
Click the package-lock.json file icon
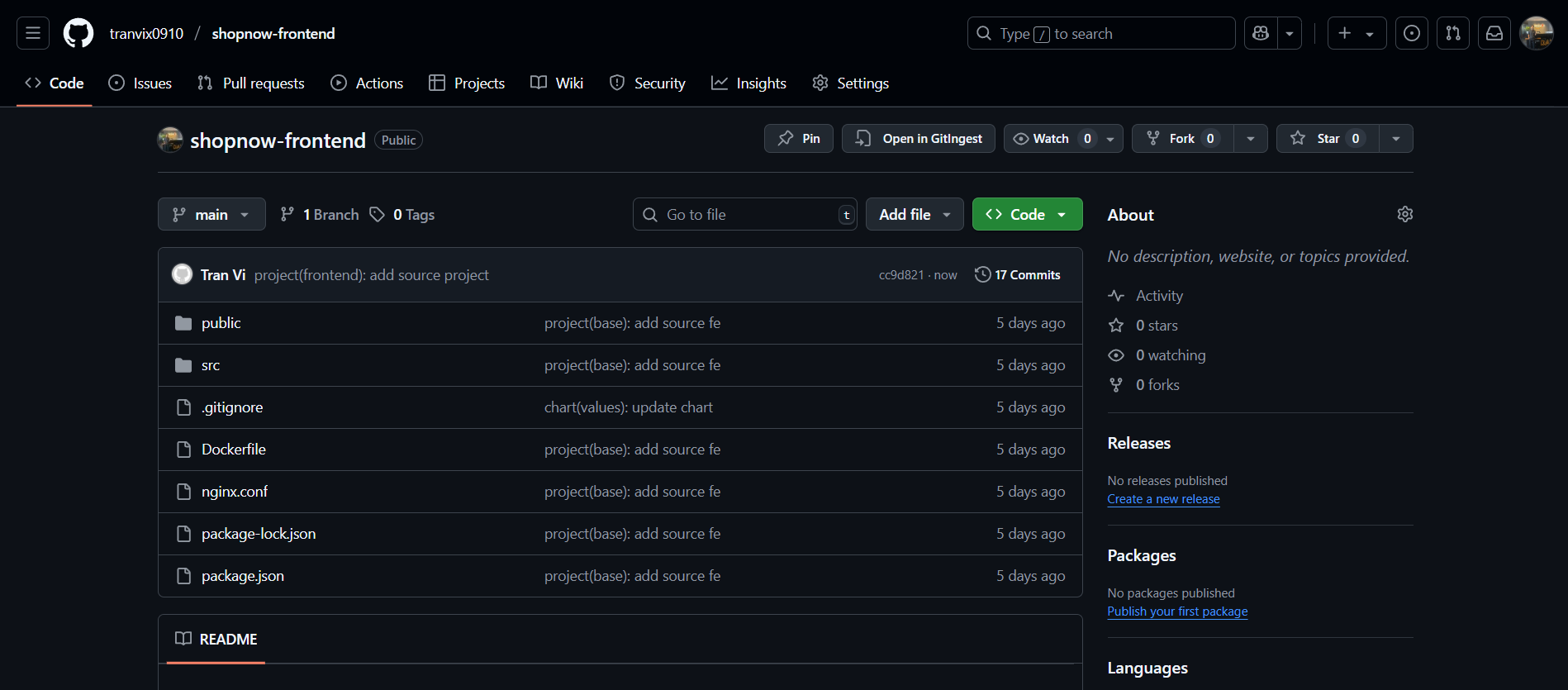[184, 534]
